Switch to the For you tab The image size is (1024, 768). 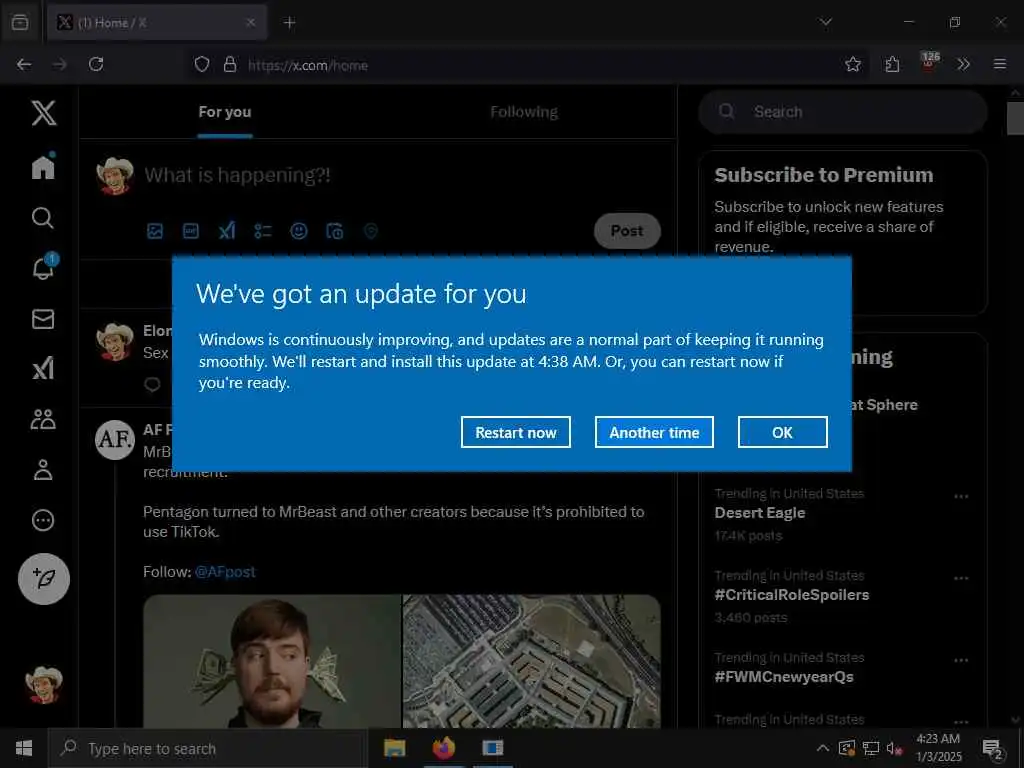click(x=225, y=112)
